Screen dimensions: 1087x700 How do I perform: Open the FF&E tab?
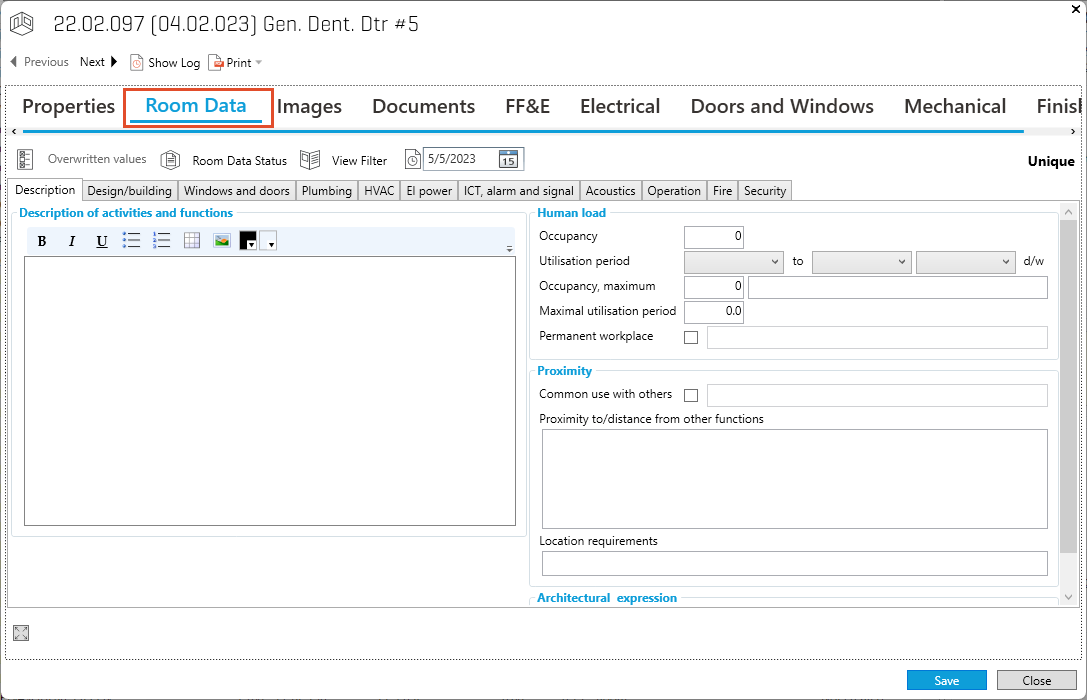[x=527, y=106]
